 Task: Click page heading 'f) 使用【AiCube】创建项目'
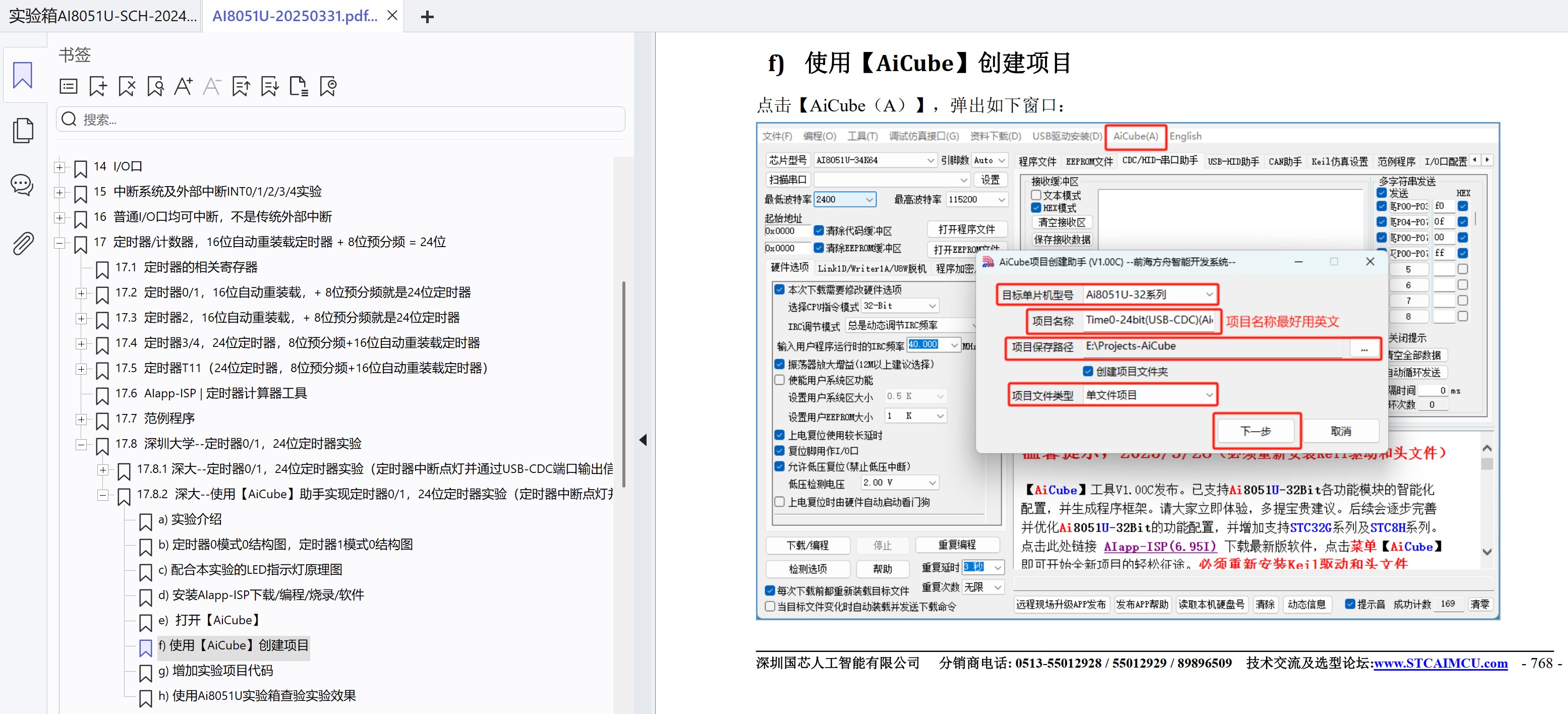[919, 64]
